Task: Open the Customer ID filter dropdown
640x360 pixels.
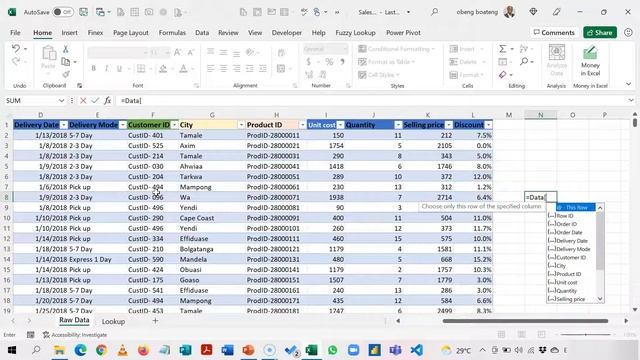Action: coord(174,125)
